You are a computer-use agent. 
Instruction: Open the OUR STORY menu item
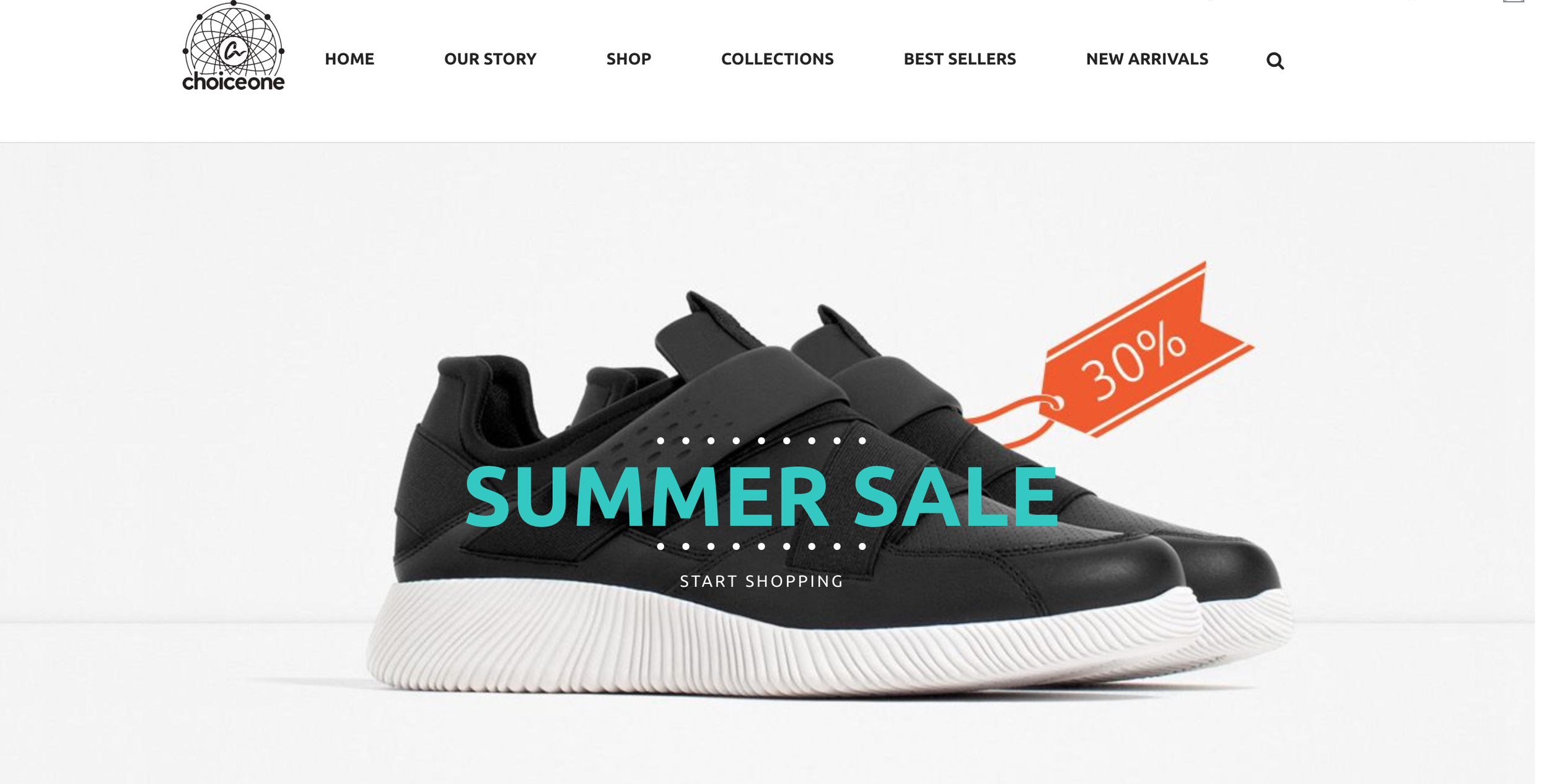pyautogui.click(x=490, y=59)
